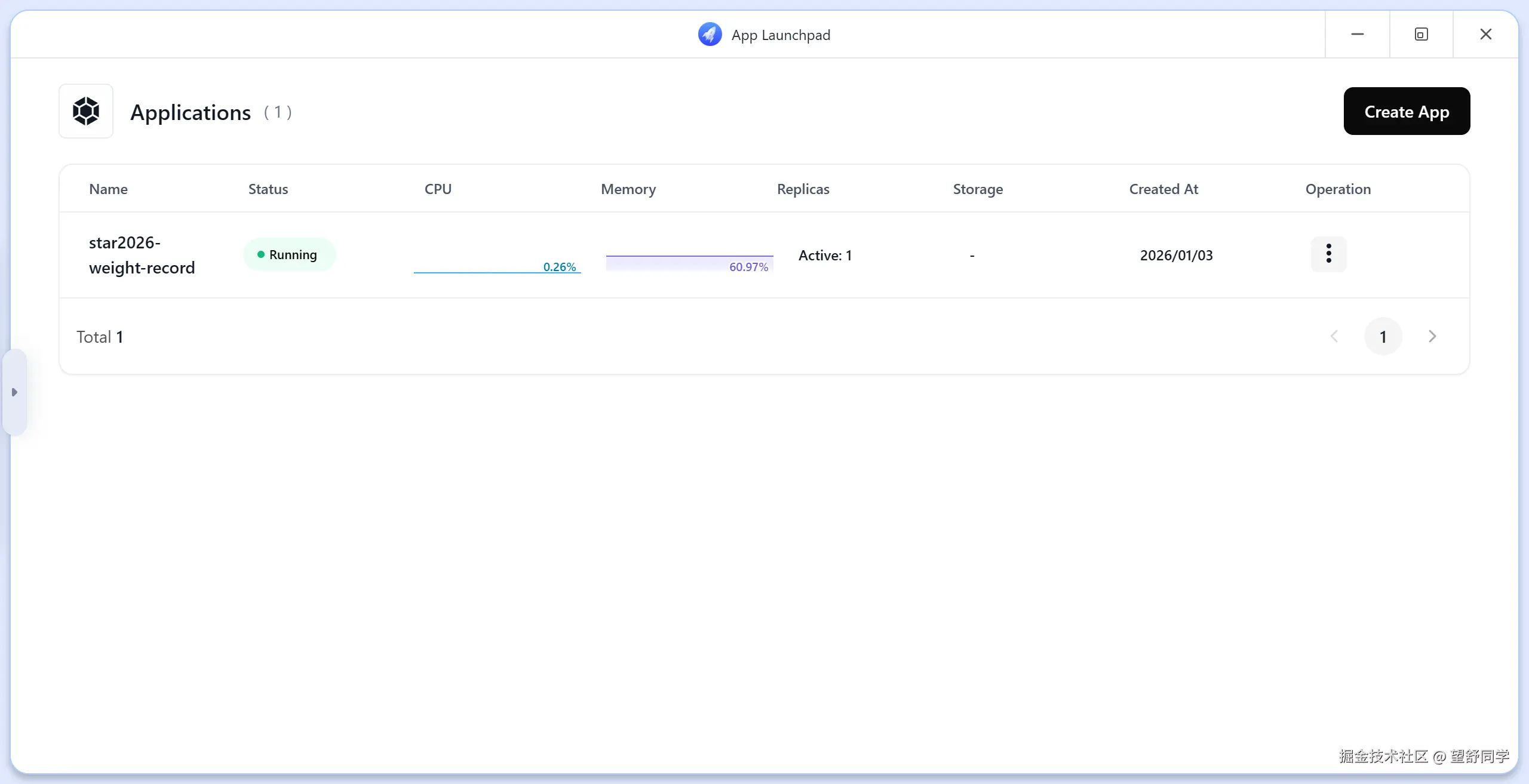Click the Status column header

coord(268,189)
